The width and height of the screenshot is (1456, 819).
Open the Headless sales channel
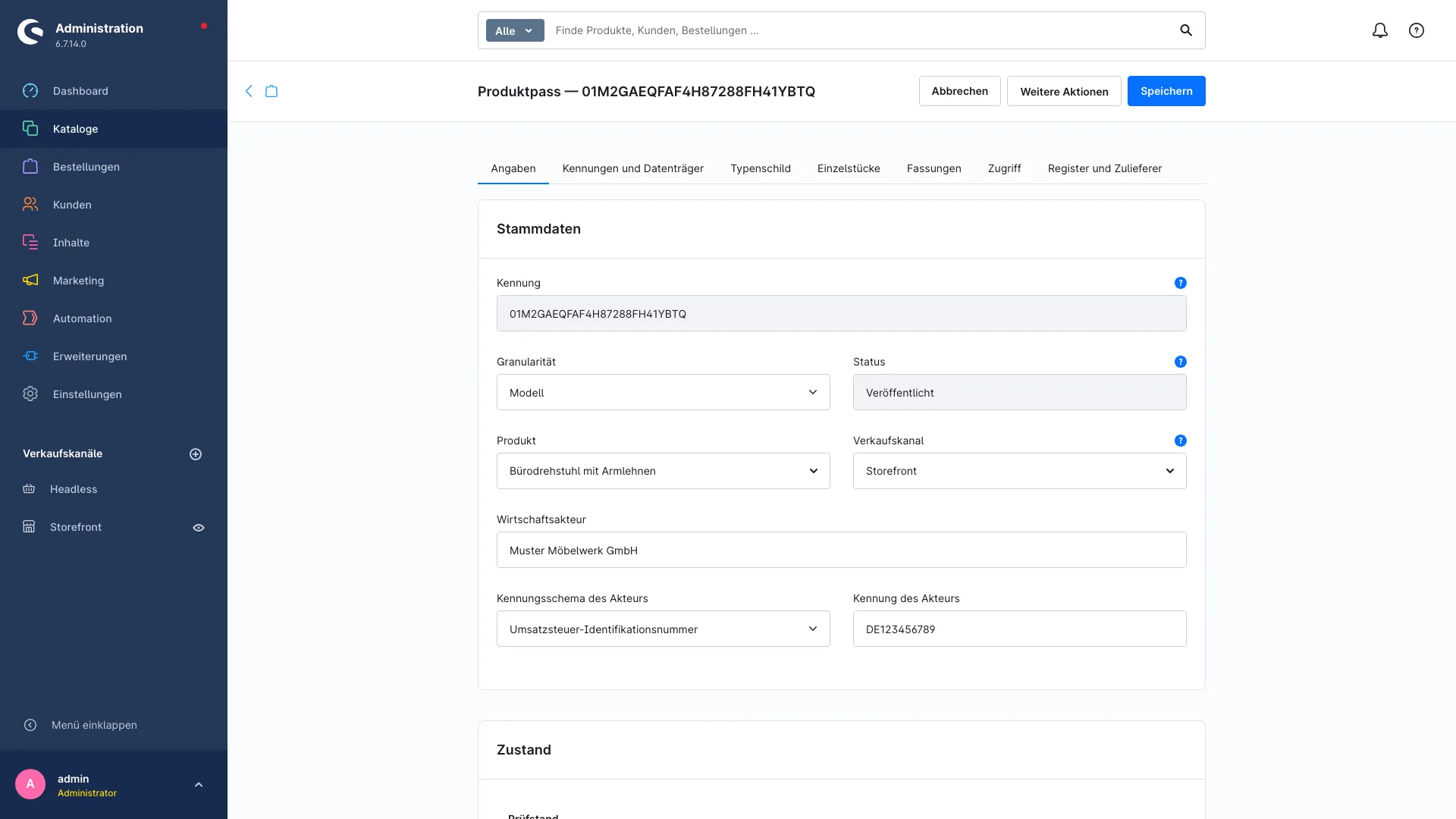[74, 489]
